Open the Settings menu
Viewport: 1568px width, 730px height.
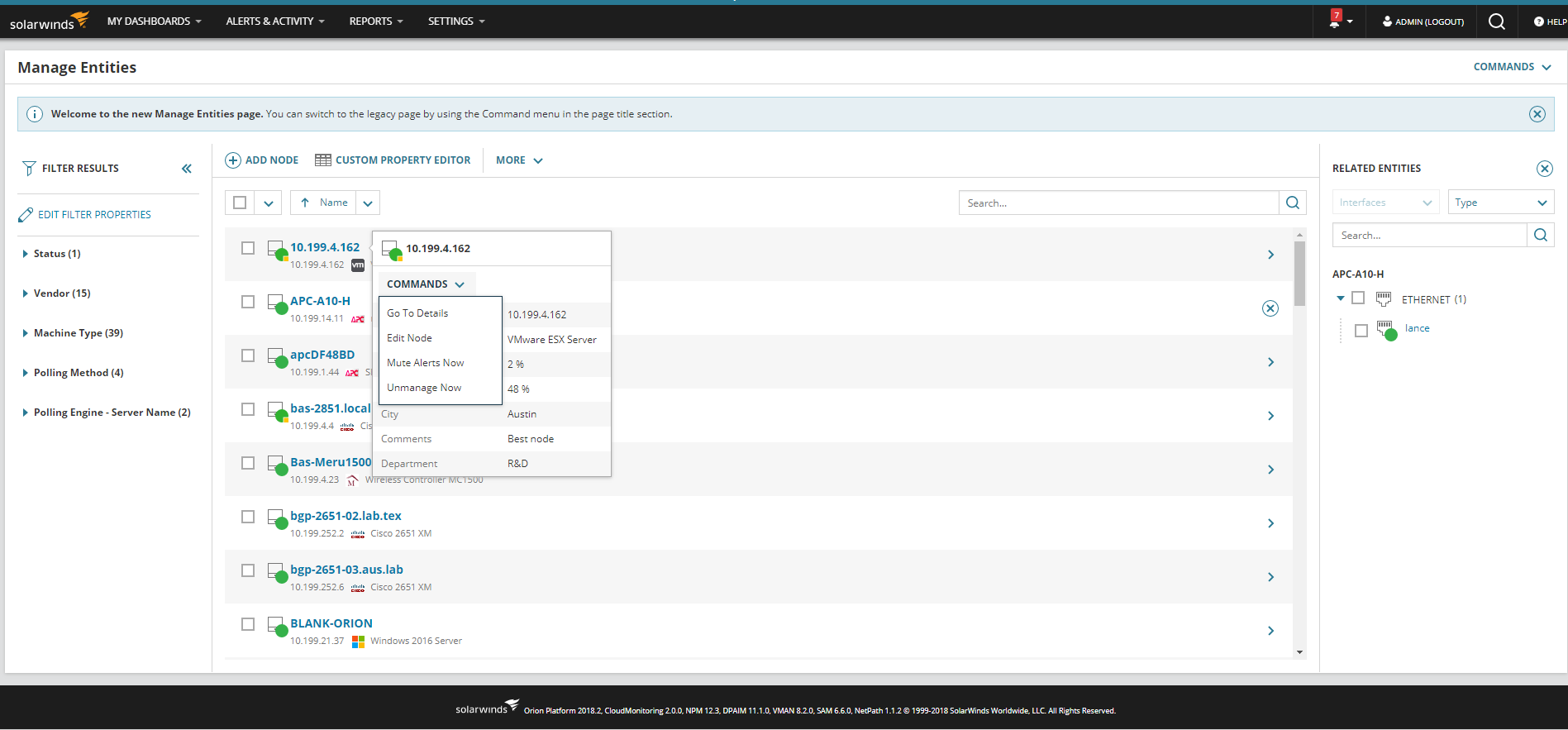[456, 21]
